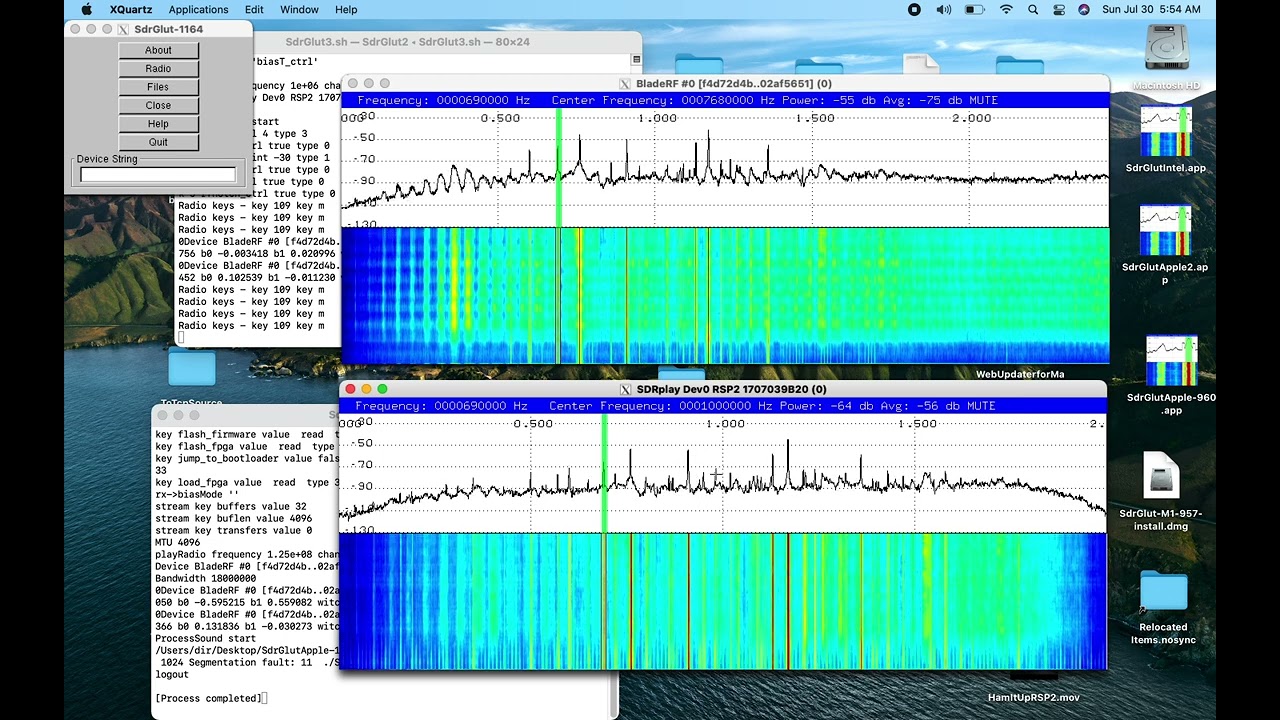Open the SdrGlutIntel.app desktop icon
The height and width of the screenshot is (720, 1280).
(1166, 131)
